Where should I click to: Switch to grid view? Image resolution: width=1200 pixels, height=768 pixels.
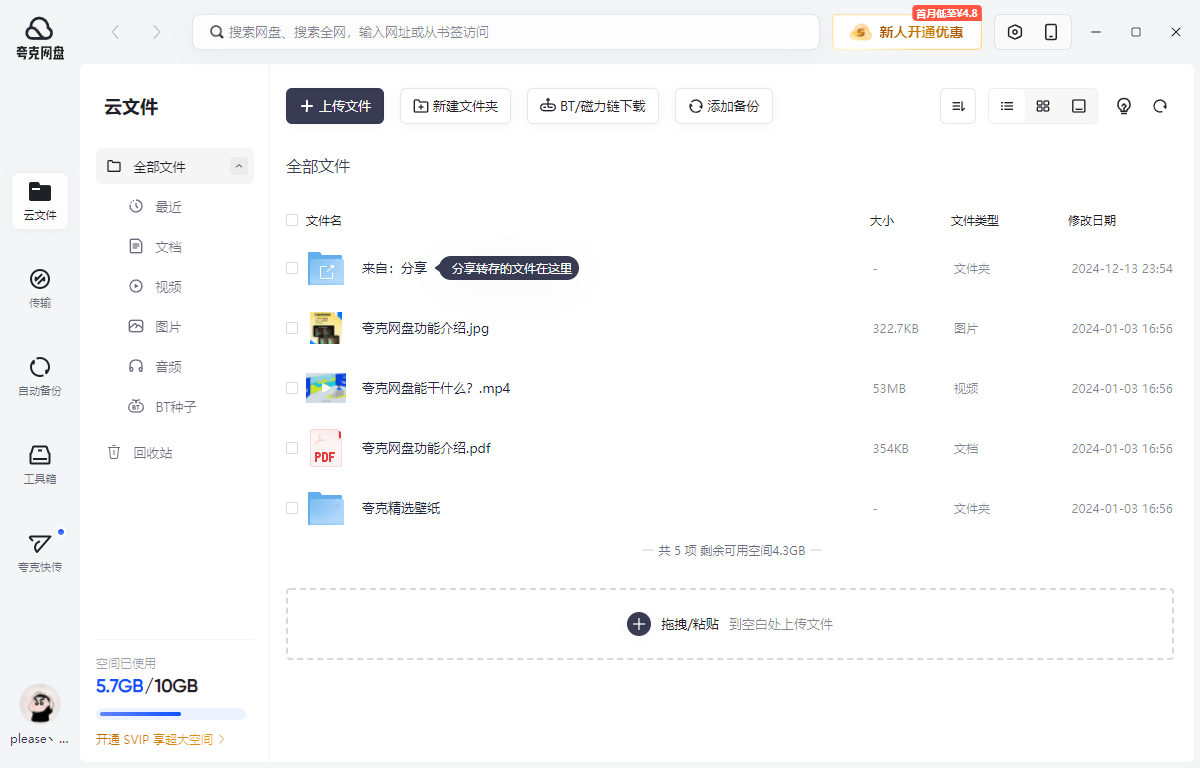point(1043,106)
